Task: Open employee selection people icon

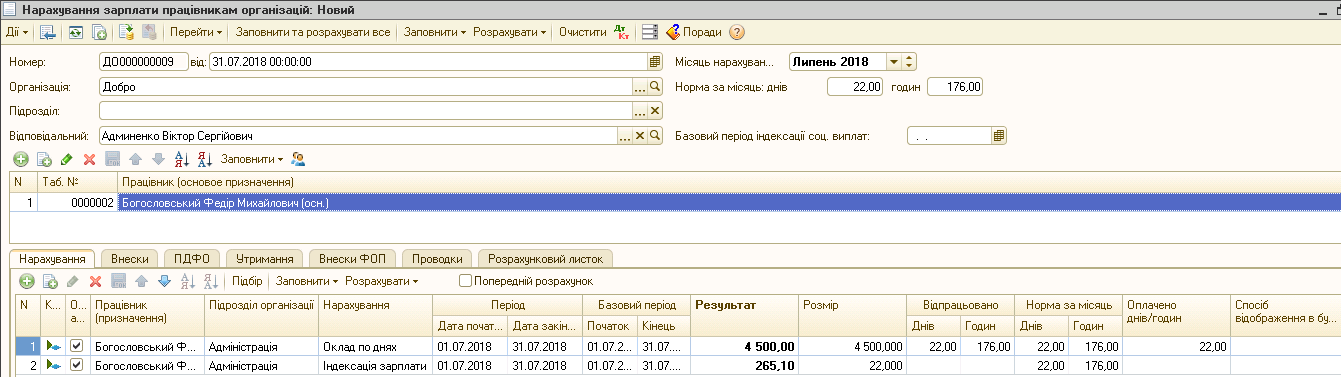Action: coord(298,159)
